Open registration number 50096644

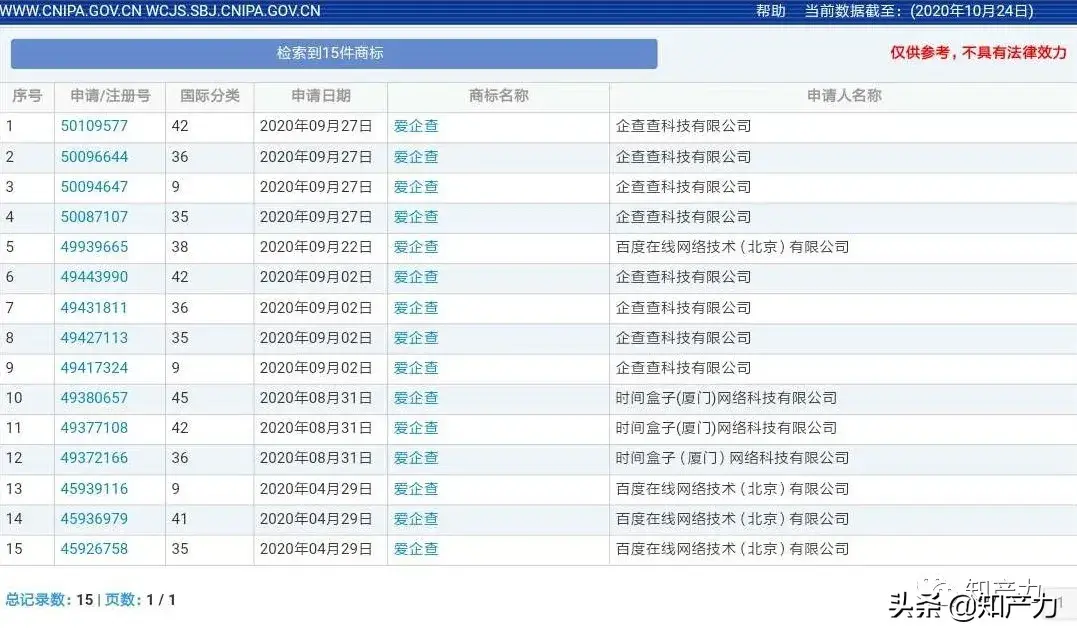coord(94,157)
